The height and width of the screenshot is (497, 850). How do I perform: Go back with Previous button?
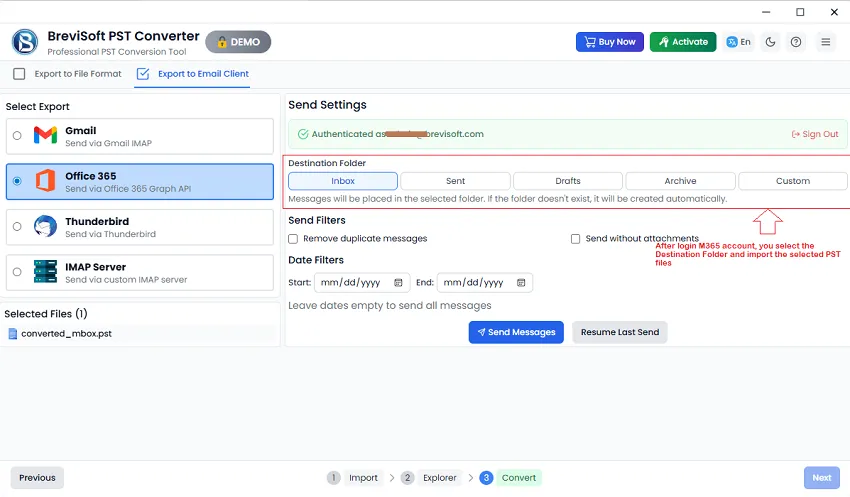click(37, 477)
